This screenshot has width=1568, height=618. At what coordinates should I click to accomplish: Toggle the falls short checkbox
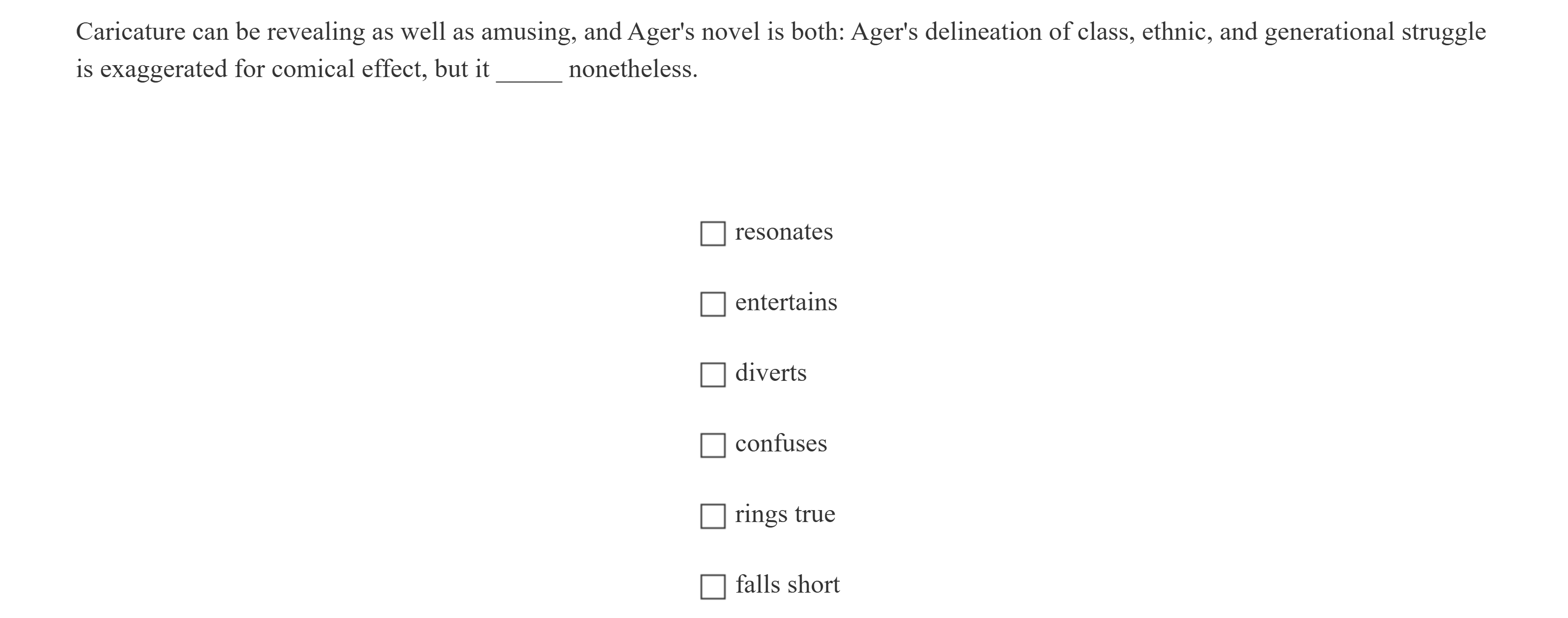point(713,586)
